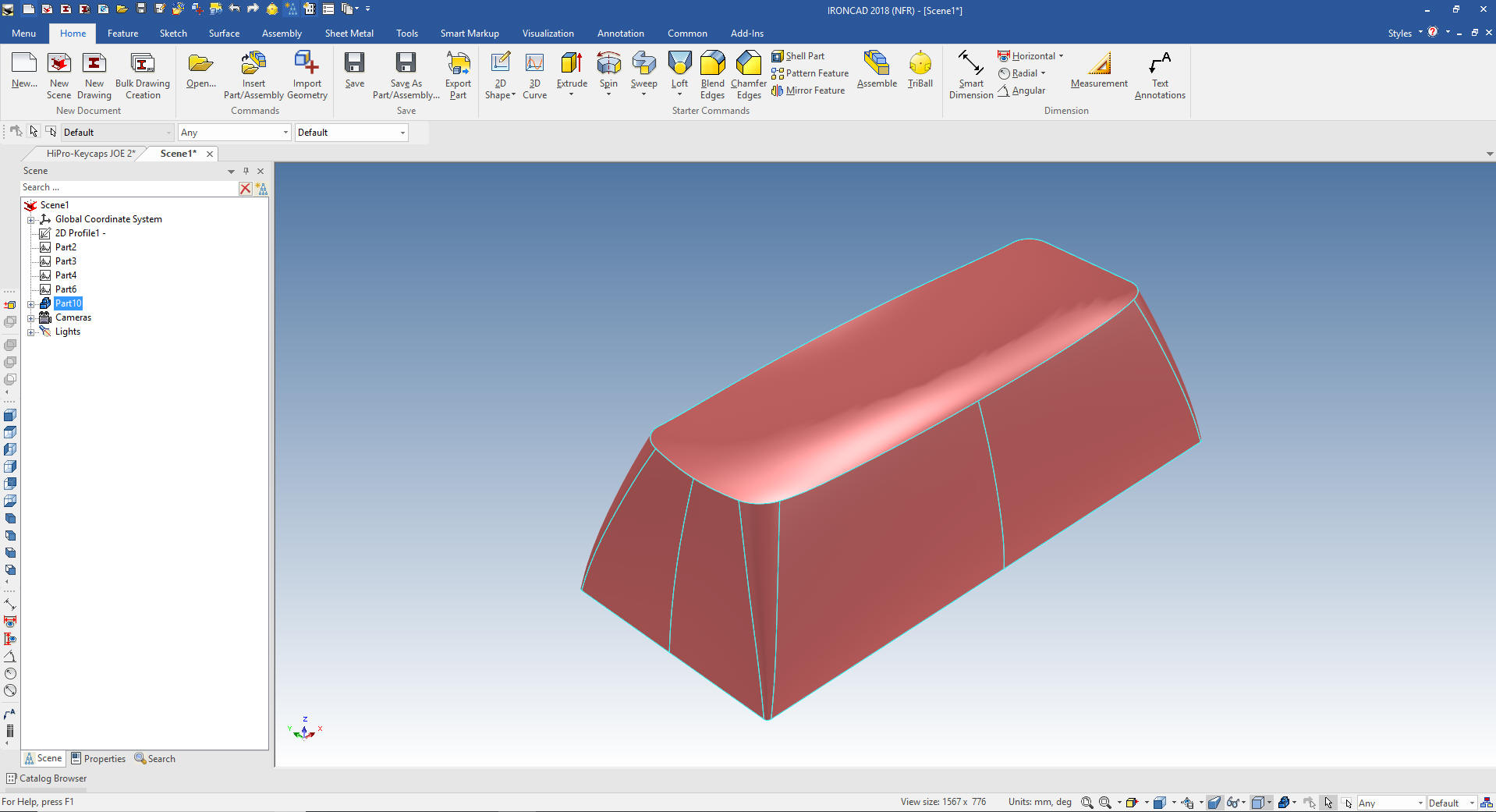Toggle the Scene panel pin

[x=246, y=171]
